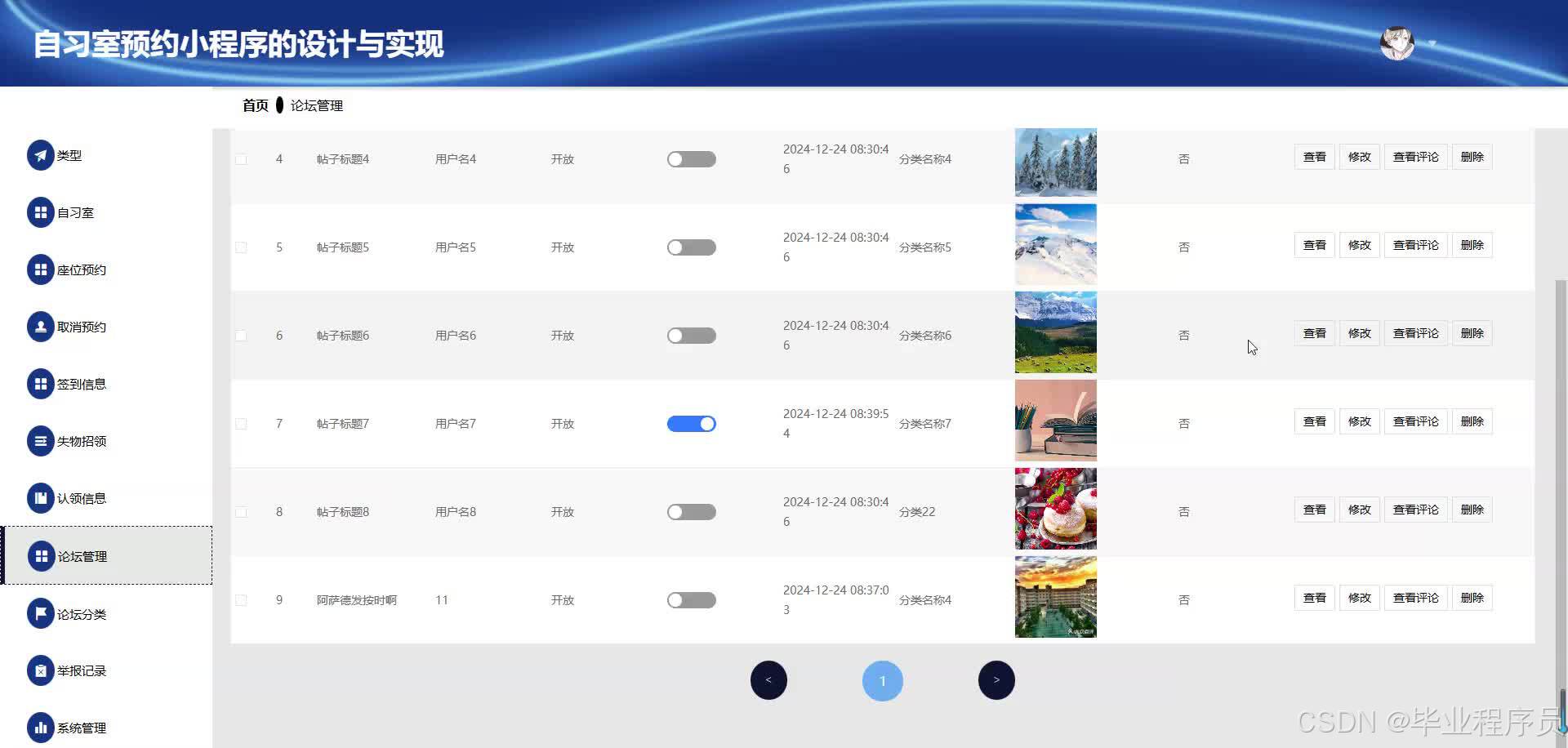The width and height of the screenshot is (1568, 748).
Task: Click 查看评论 for 帖子标题6
Action: coord(1416,333)
